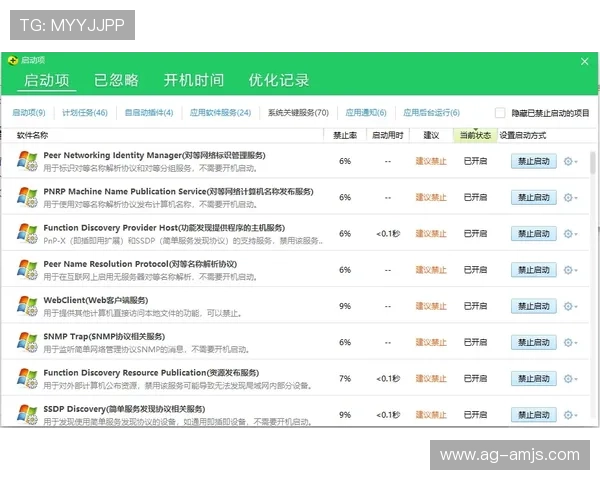
Task: Select 应用后台运行(6) sub-tab
Action: (x=431, y=113)
